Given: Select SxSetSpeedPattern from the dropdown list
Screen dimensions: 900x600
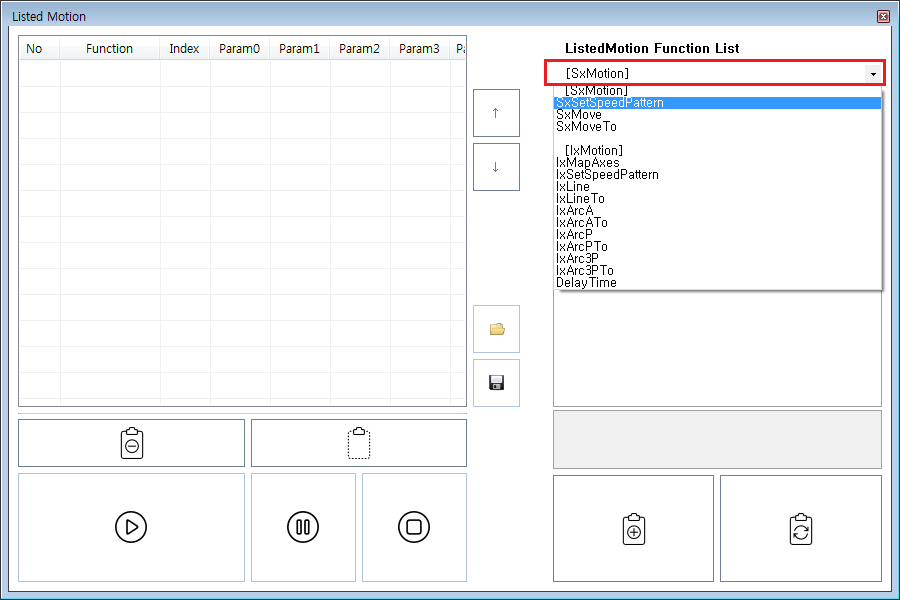Looking at the screenshot, I should coord(610,103).
